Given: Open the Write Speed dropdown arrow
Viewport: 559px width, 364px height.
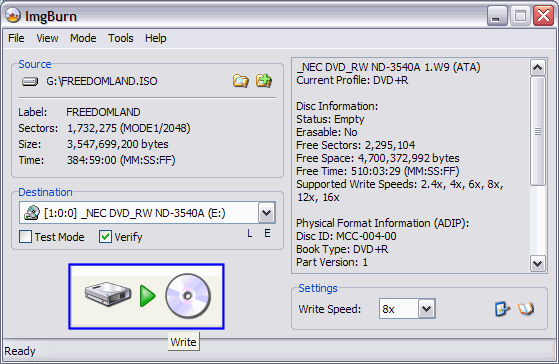Looking at the screenshot, I should tap(426, 309).
